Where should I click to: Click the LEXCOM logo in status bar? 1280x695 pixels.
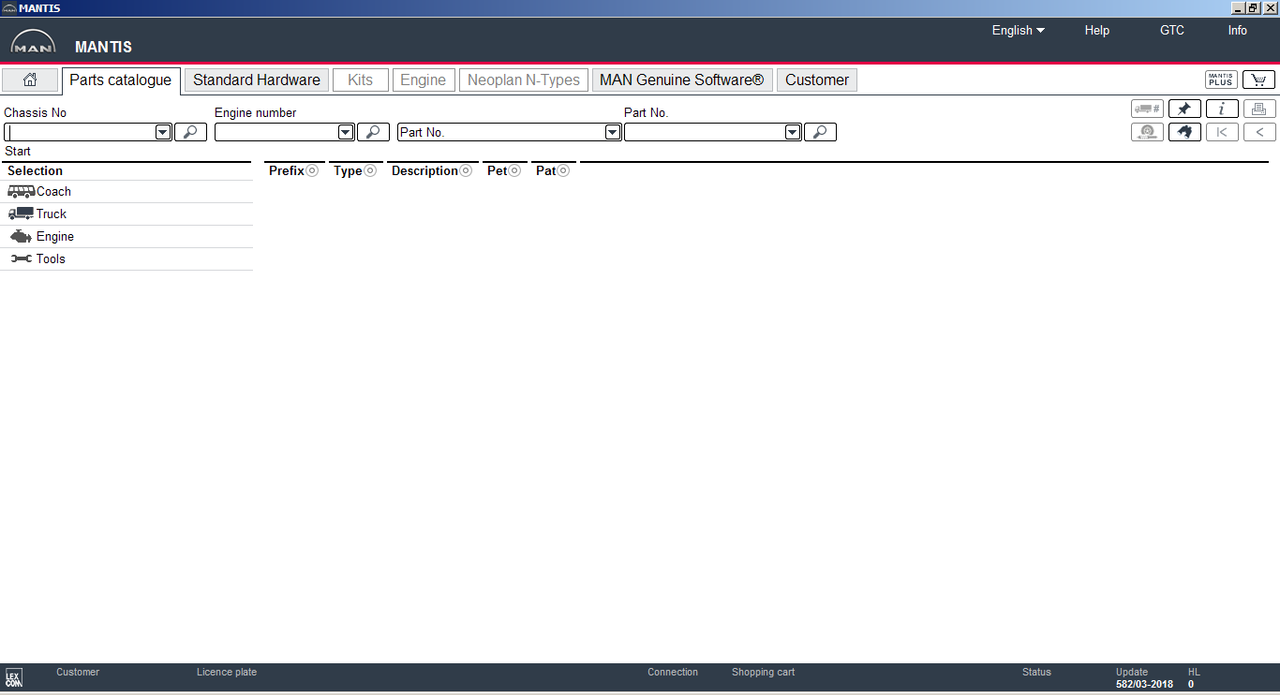click(x=13, y=678)
